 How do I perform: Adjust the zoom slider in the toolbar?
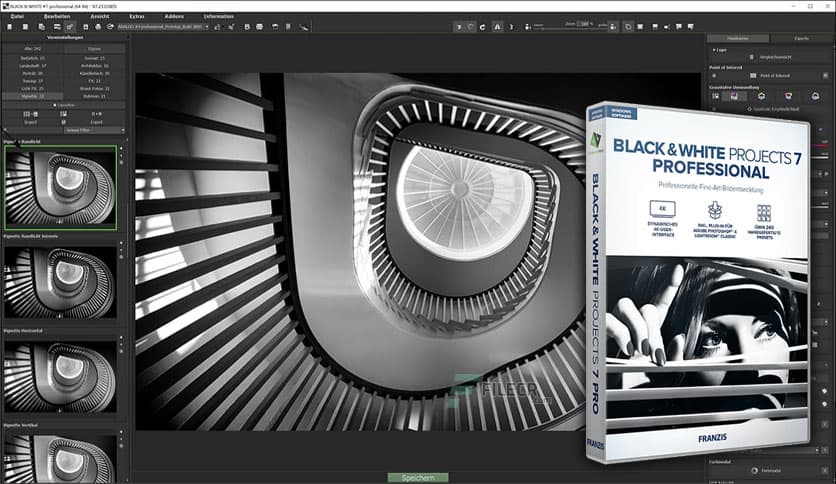coord(569,28)
